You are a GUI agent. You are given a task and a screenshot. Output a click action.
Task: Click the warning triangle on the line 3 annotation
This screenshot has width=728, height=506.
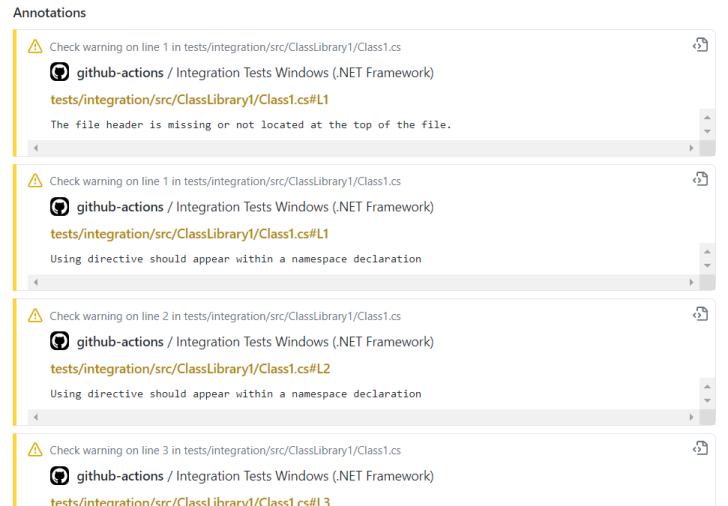[35, 450]
